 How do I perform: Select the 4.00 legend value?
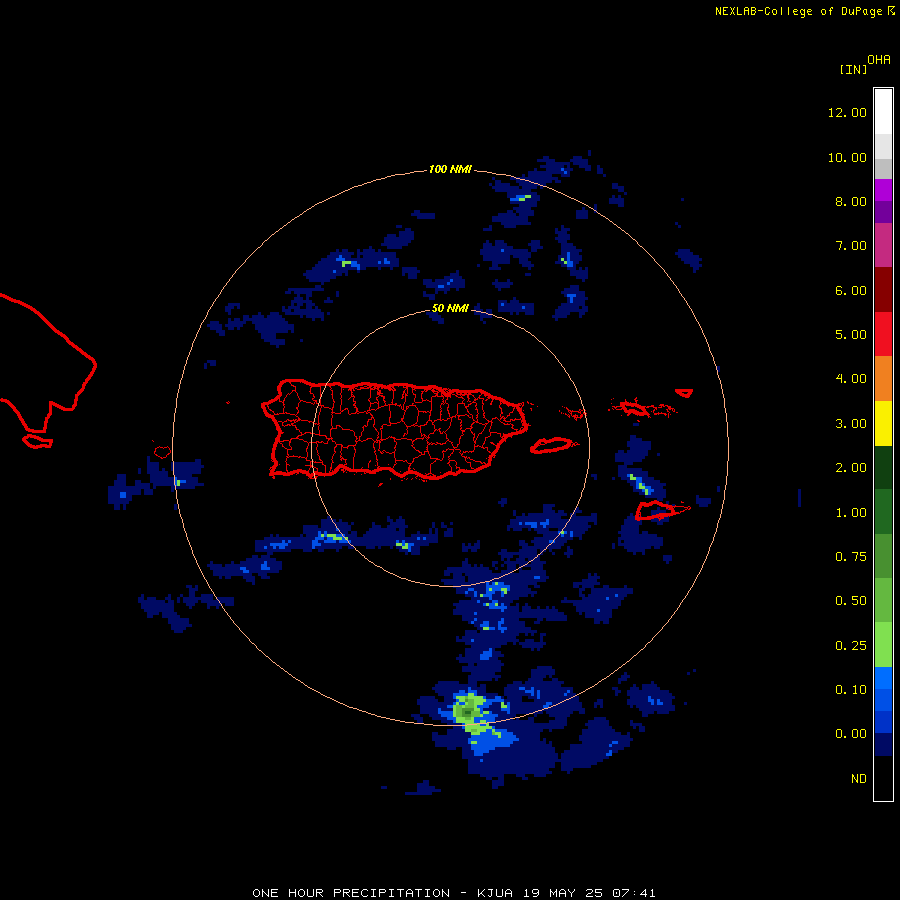coord(851,379)
